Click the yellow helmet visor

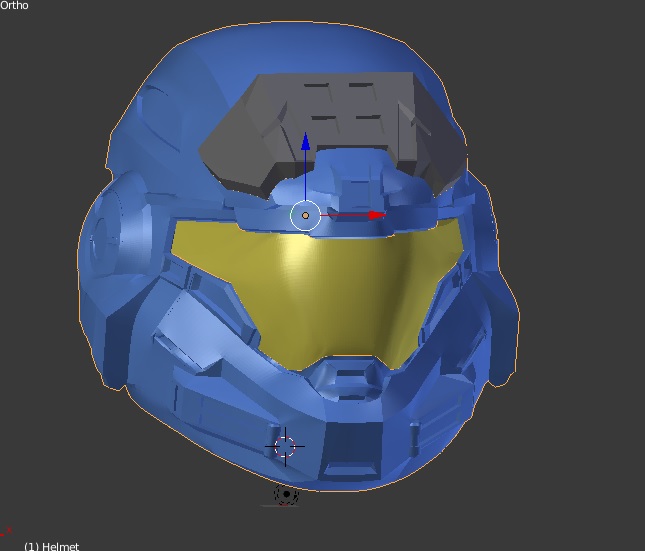point(317,296)
